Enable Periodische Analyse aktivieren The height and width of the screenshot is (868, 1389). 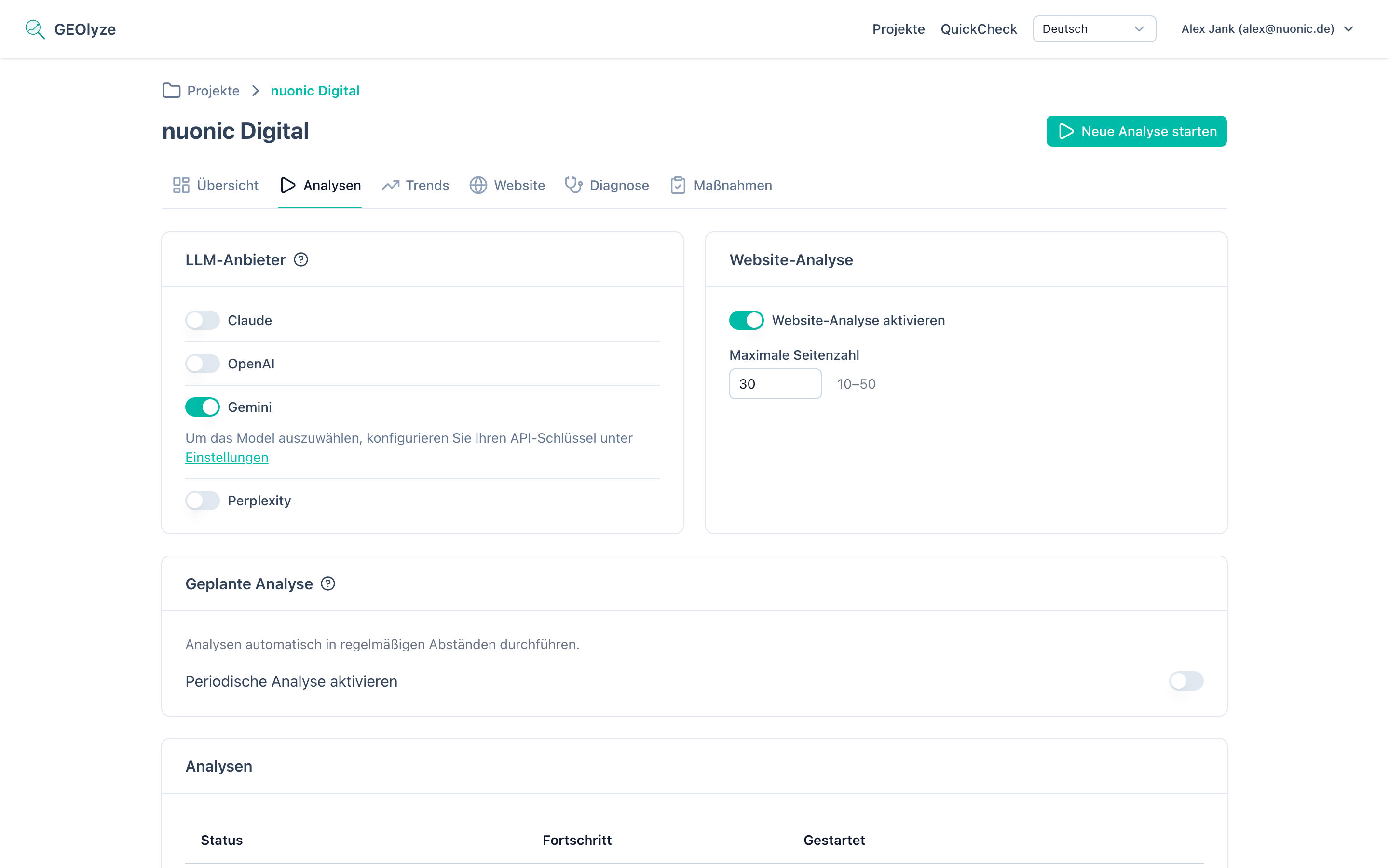(1186, 681)
